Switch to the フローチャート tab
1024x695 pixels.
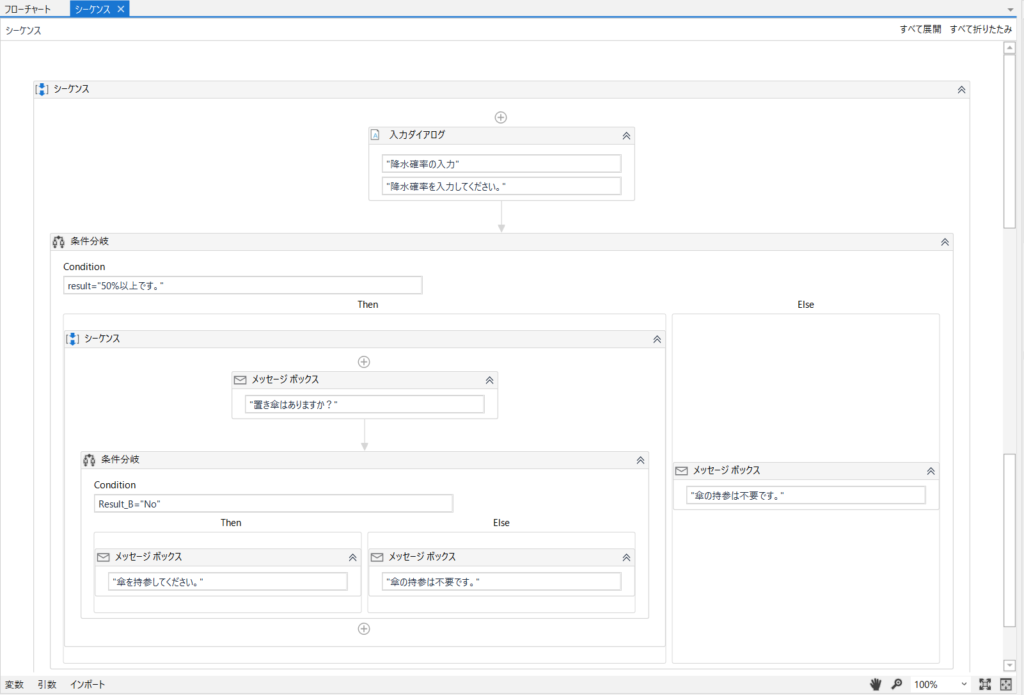[28, 8]
